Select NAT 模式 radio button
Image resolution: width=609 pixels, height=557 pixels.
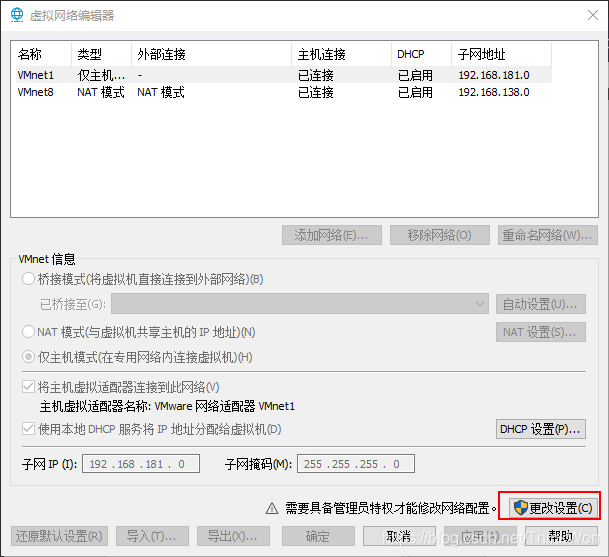[28, 332]
